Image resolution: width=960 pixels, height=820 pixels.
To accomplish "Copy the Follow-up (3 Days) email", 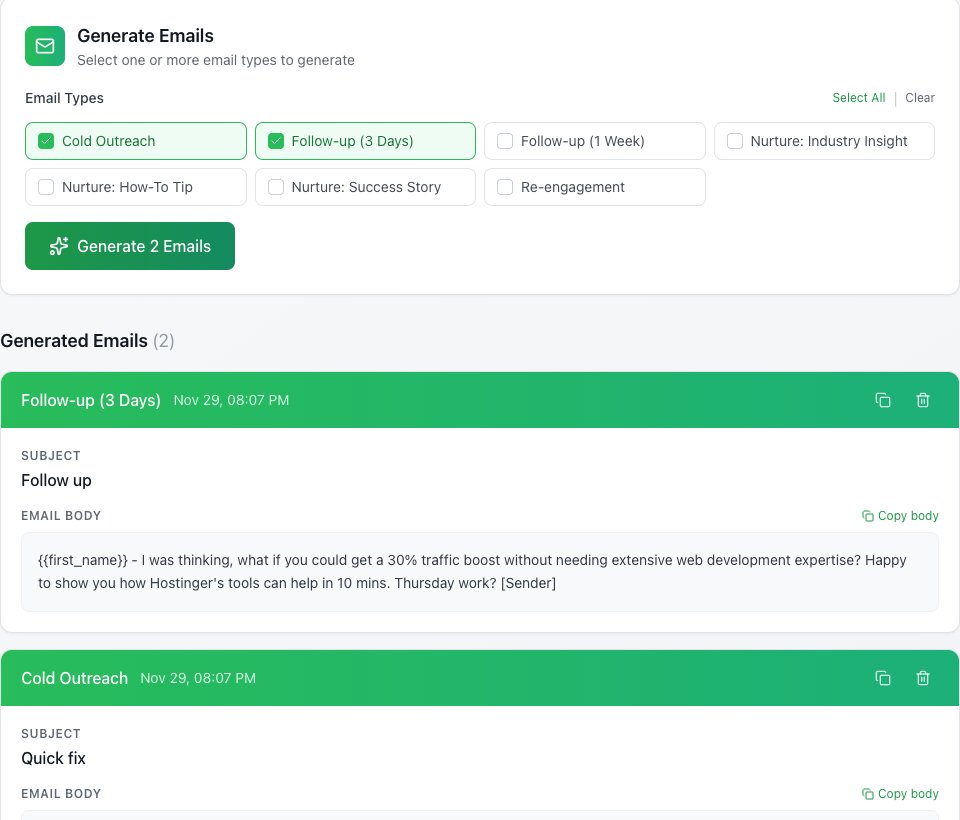I will click(883, 400).
